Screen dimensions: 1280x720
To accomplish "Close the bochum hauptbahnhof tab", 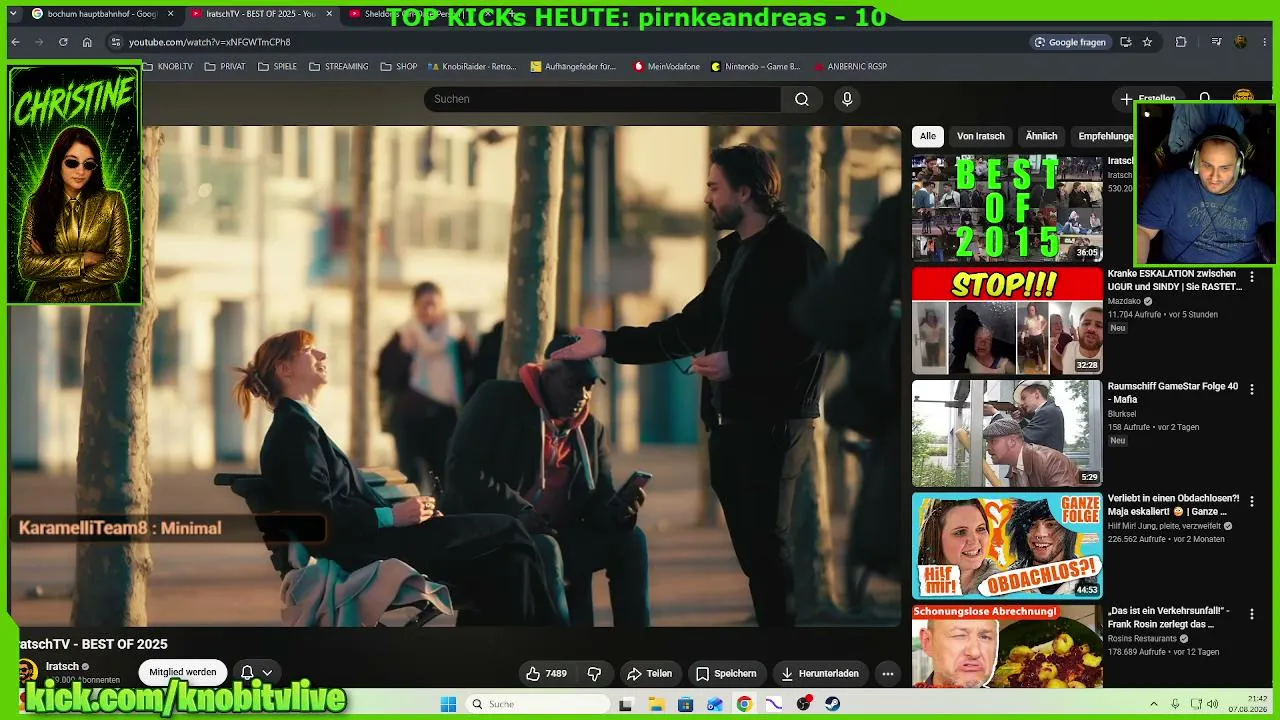I will [170, 14].
